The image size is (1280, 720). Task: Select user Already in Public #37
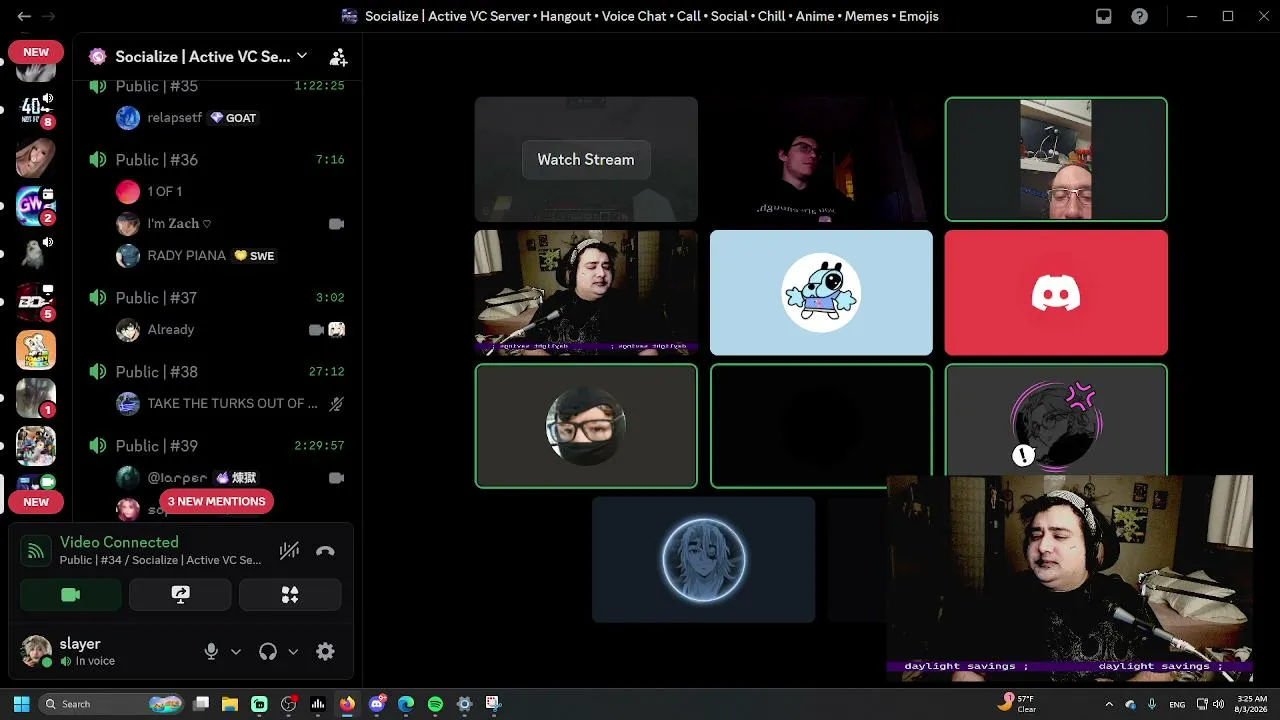[x=230, y=330]
